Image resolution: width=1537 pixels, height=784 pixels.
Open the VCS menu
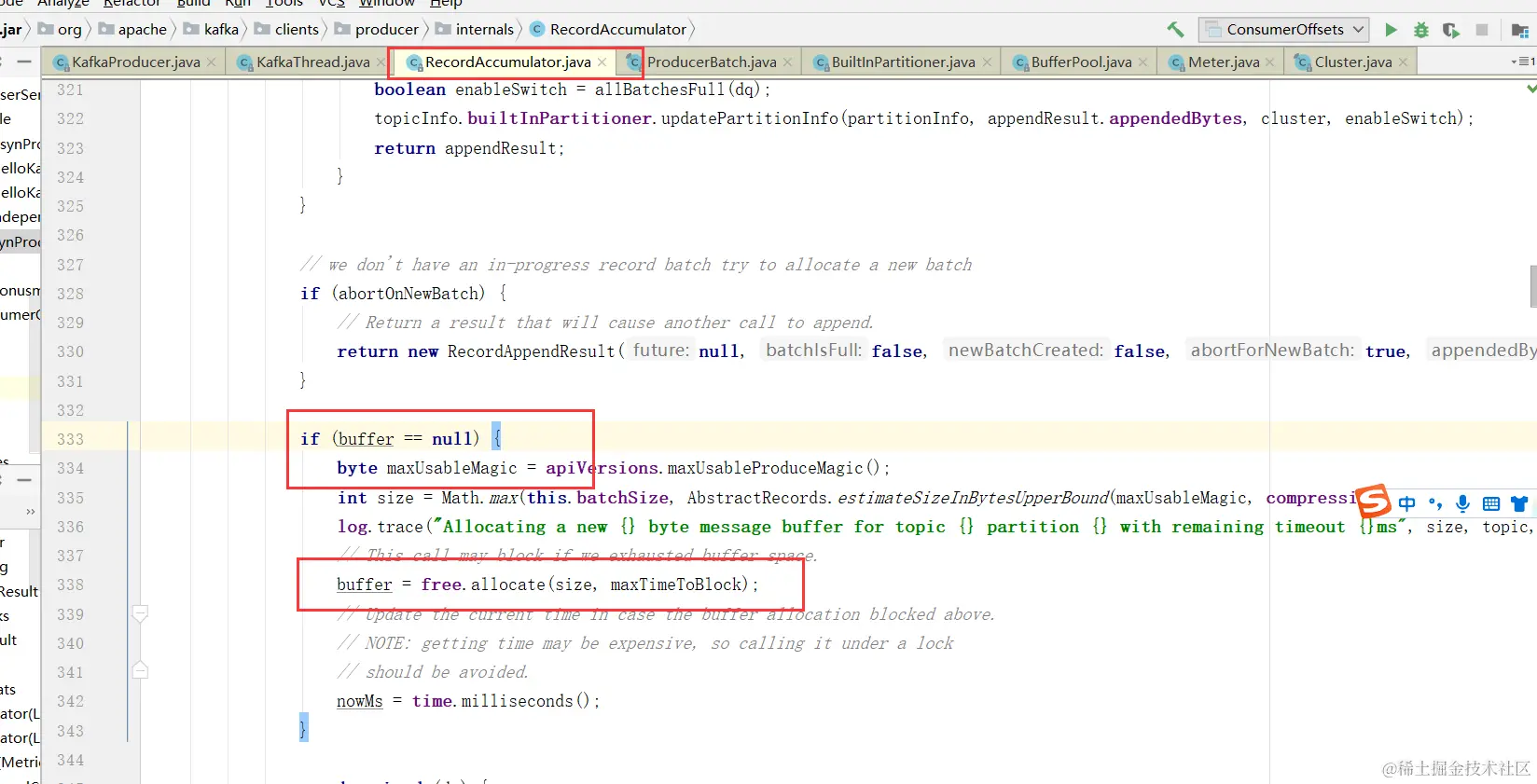(x=332, y=4)
